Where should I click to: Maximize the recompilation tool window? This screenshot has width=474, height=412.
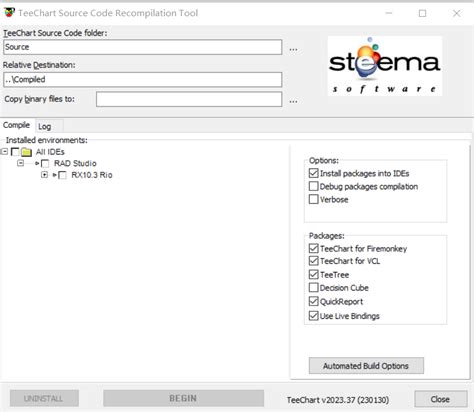[422, 13]
